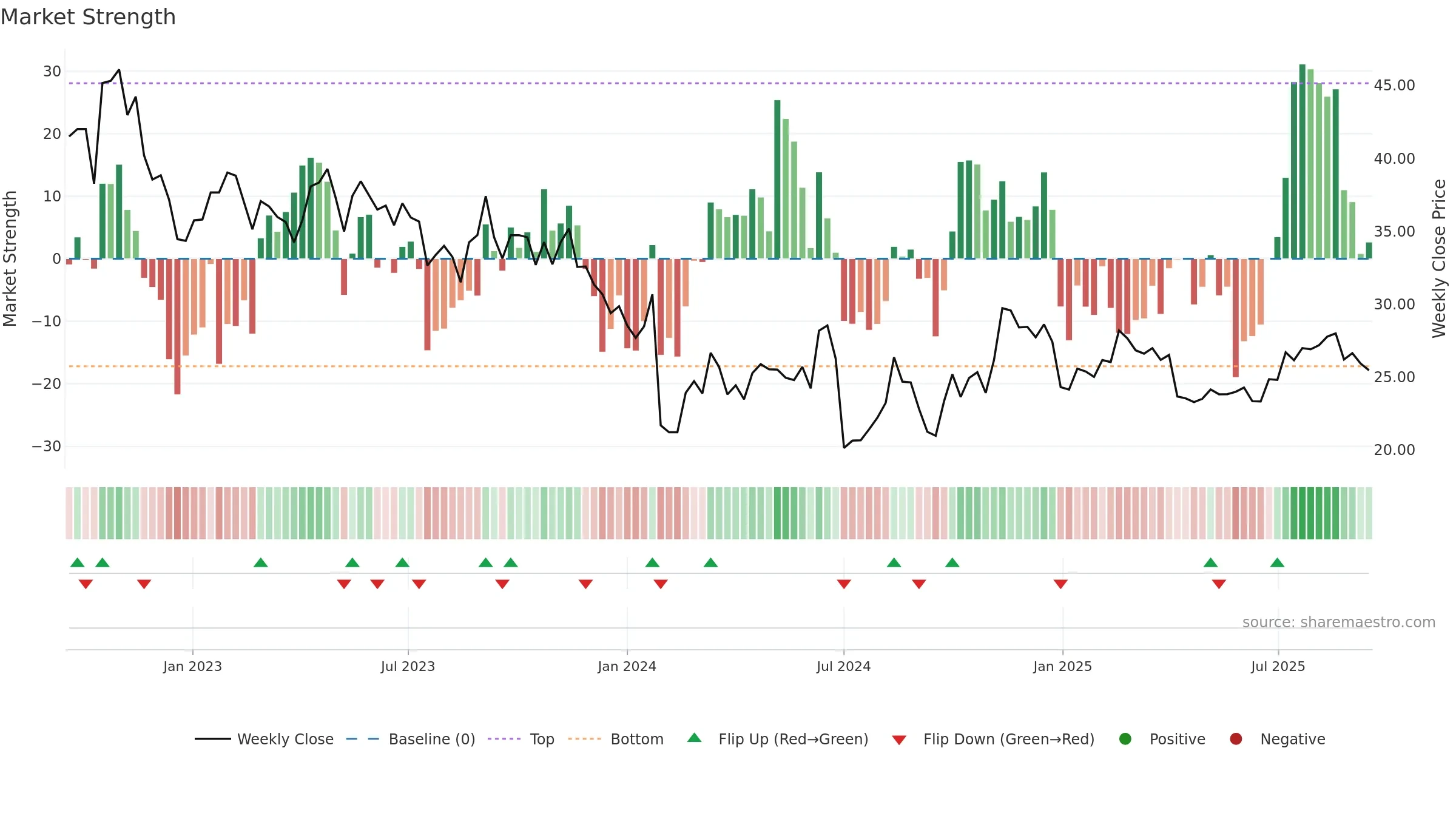The width and height of the screenshot is (1456, 819).
Task: Click the '40.00' right axis tick label
Action: [x=1394, y=158]
